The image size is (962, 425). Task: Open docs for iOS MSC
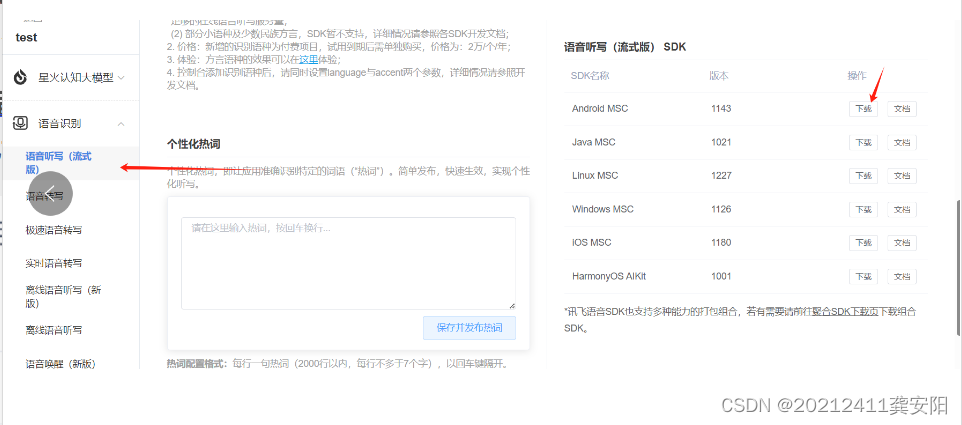pyautogui.click(x=902, y=242)
